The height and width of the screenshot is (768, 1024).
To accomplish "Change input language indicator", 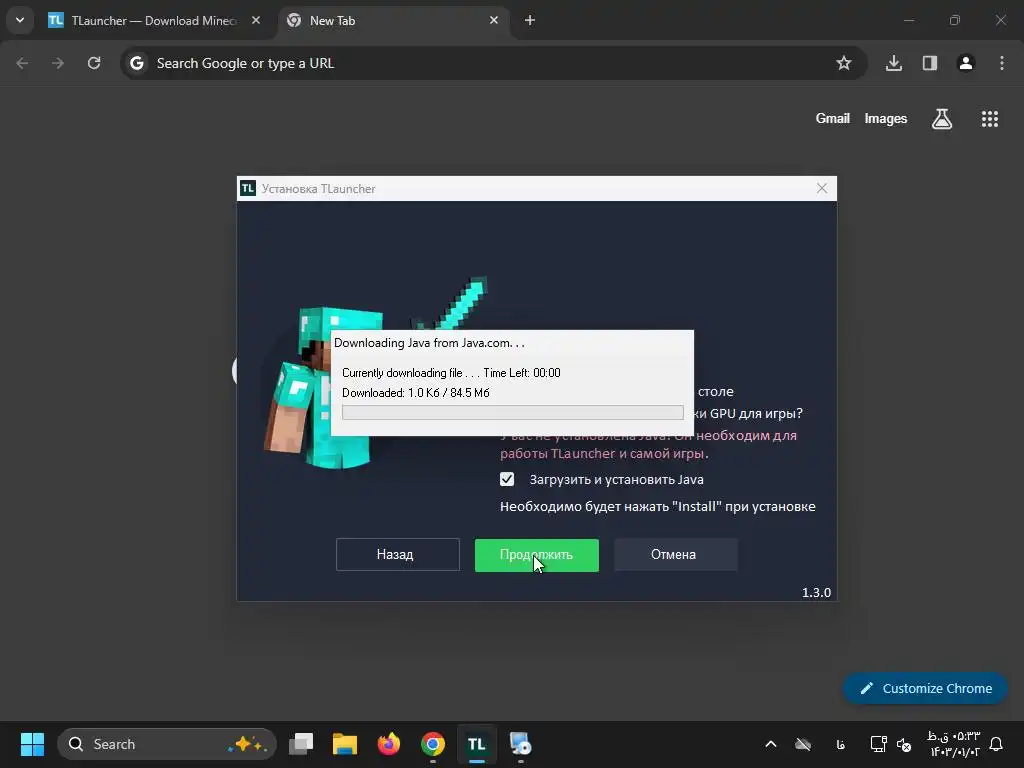I will tap(840, 744).
